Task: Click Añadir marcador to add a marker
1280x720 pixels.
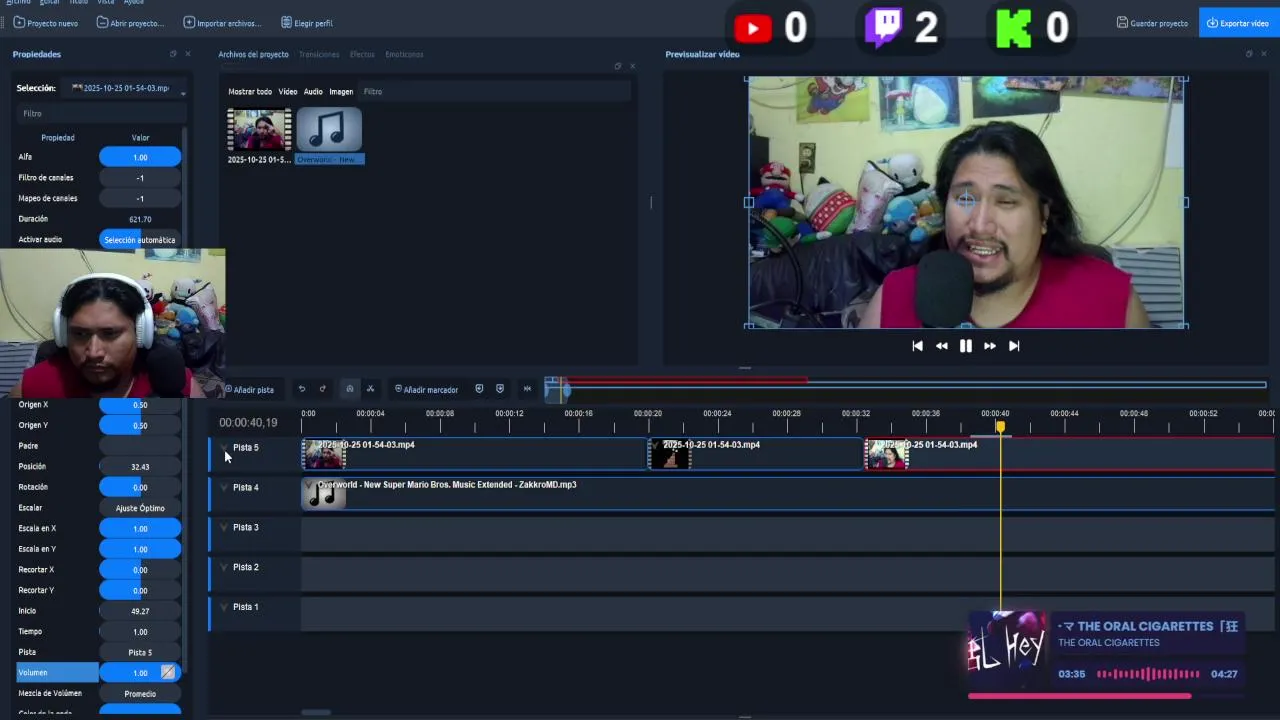Action: [x=426, y=389]
